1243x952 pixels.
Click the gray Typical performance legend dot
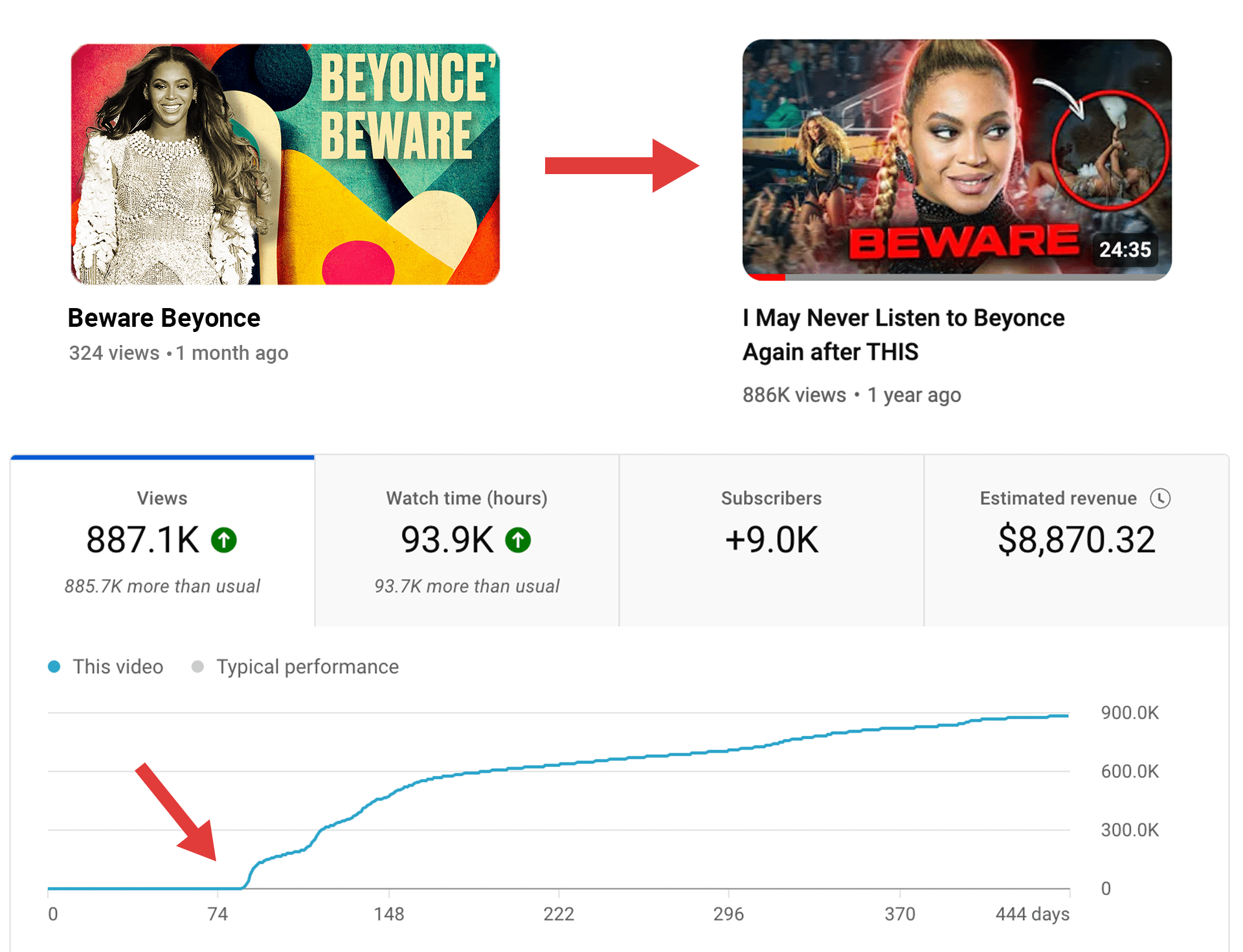[198, 667]
